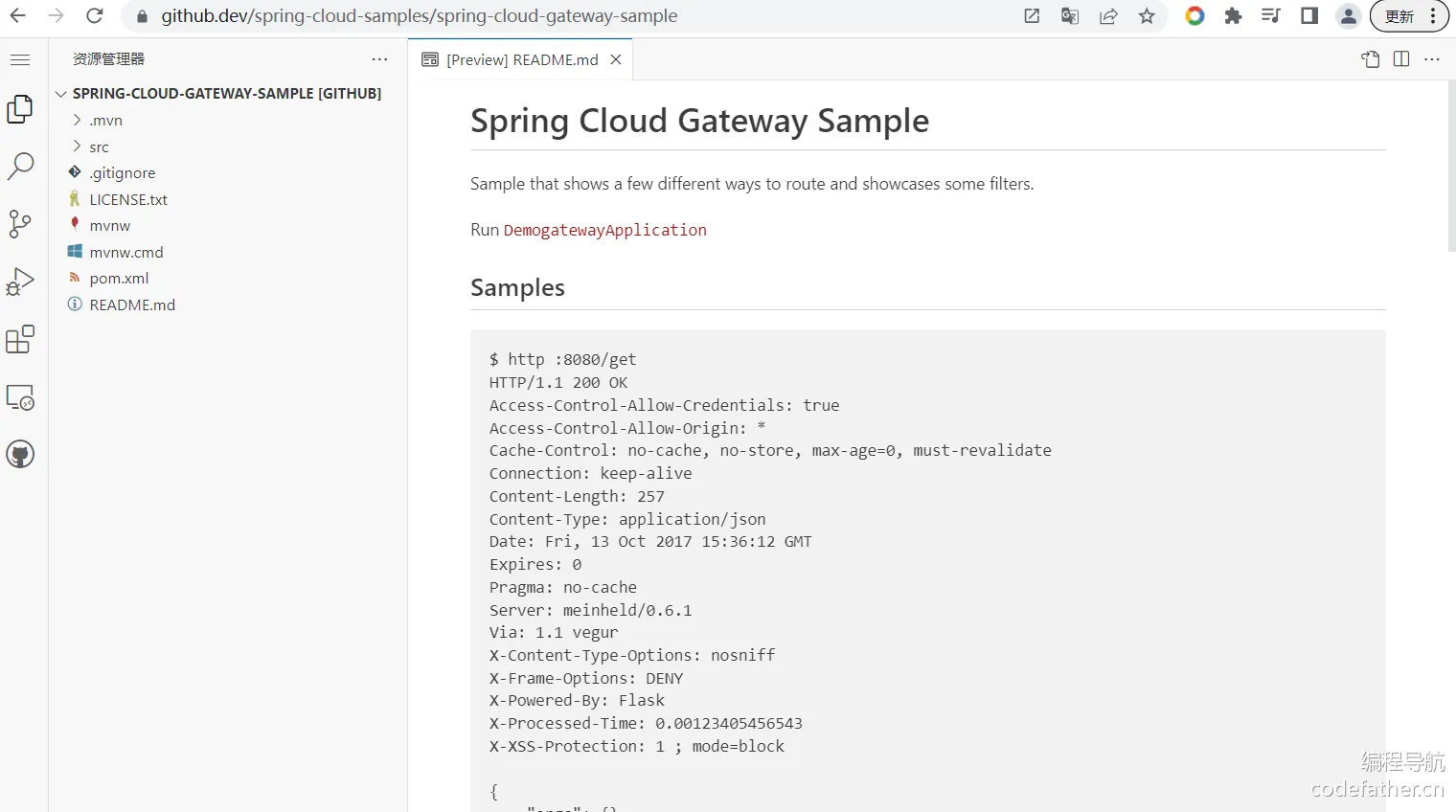Click the 'Server: meinheld/0.6.1' line
The height and width of the screenshot is (812, 1456).
click(x=590, y=610)
